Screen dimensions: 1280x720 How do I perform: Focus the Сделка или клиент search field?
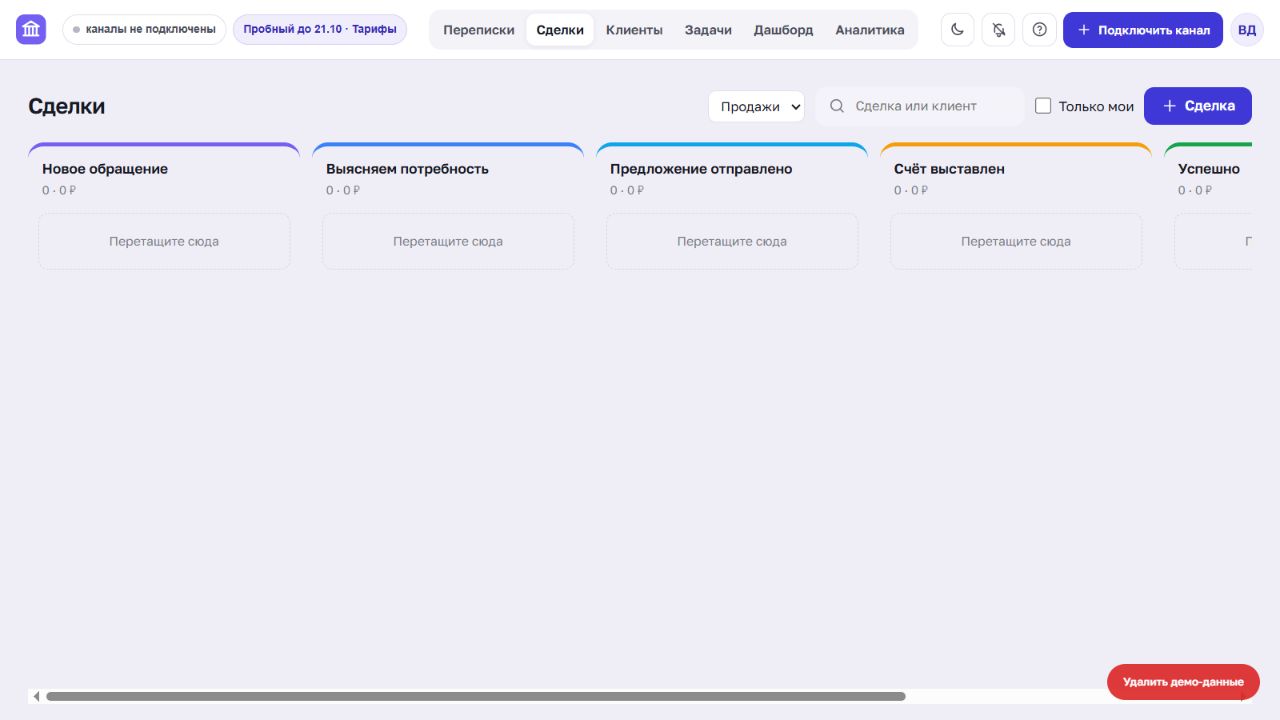point(920,106)
